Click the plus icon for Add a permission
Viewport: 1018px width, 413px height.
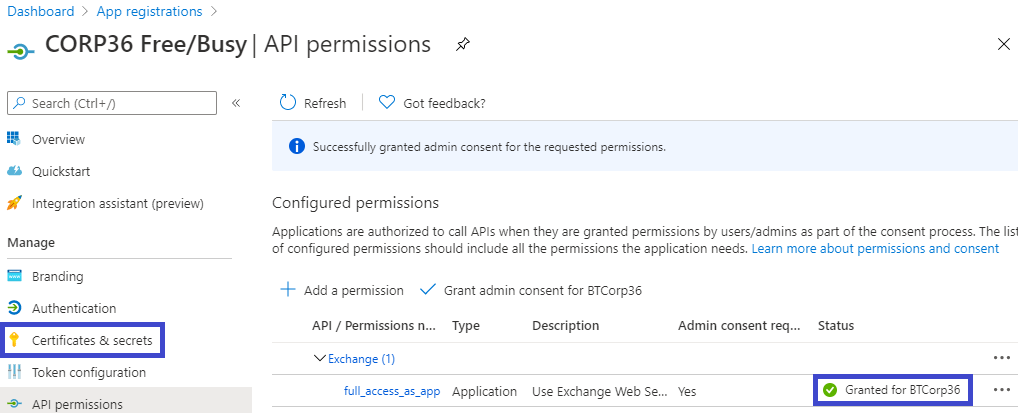pyautogui.click(x=288, y=290)
